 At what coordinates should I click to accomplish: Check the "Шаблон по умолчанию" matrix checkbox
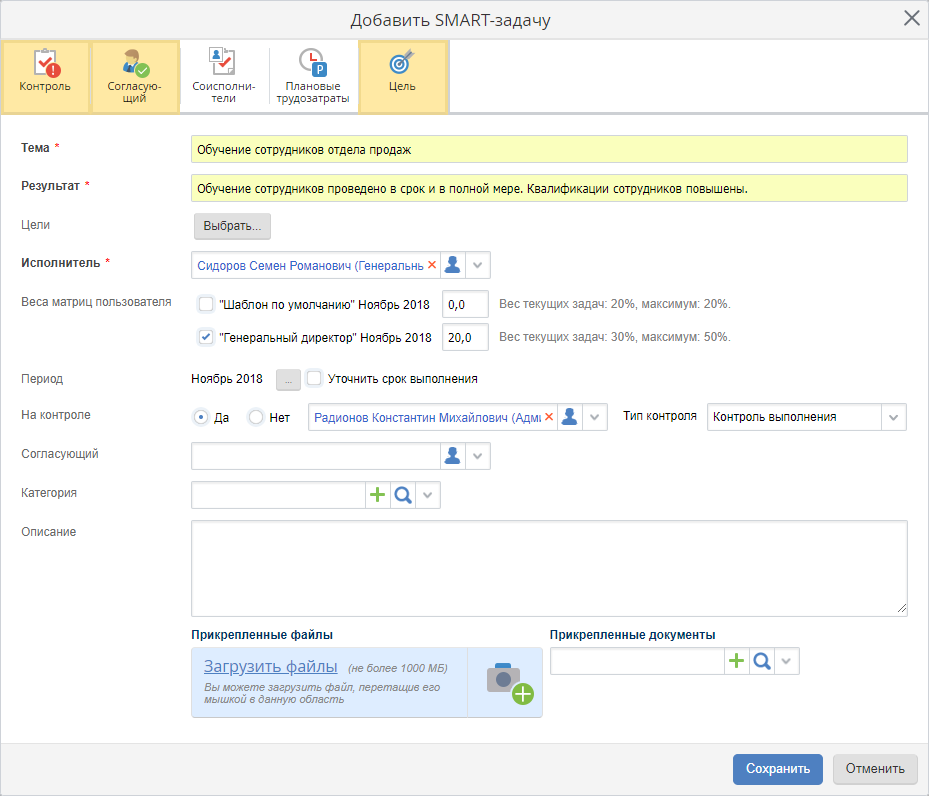point(206,304)
